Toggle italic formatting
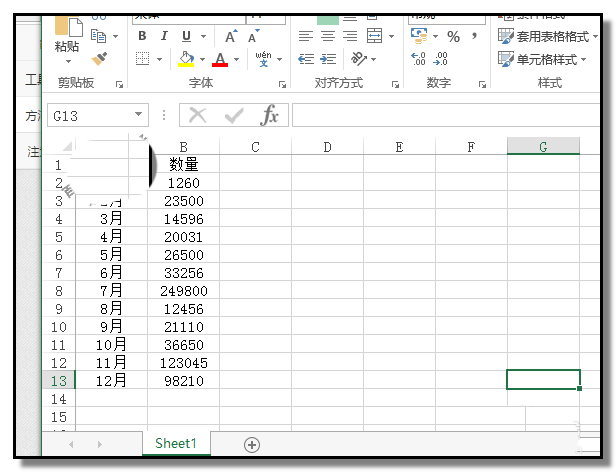This screenshot has height=472, width=616. click(x=163, y=36)
